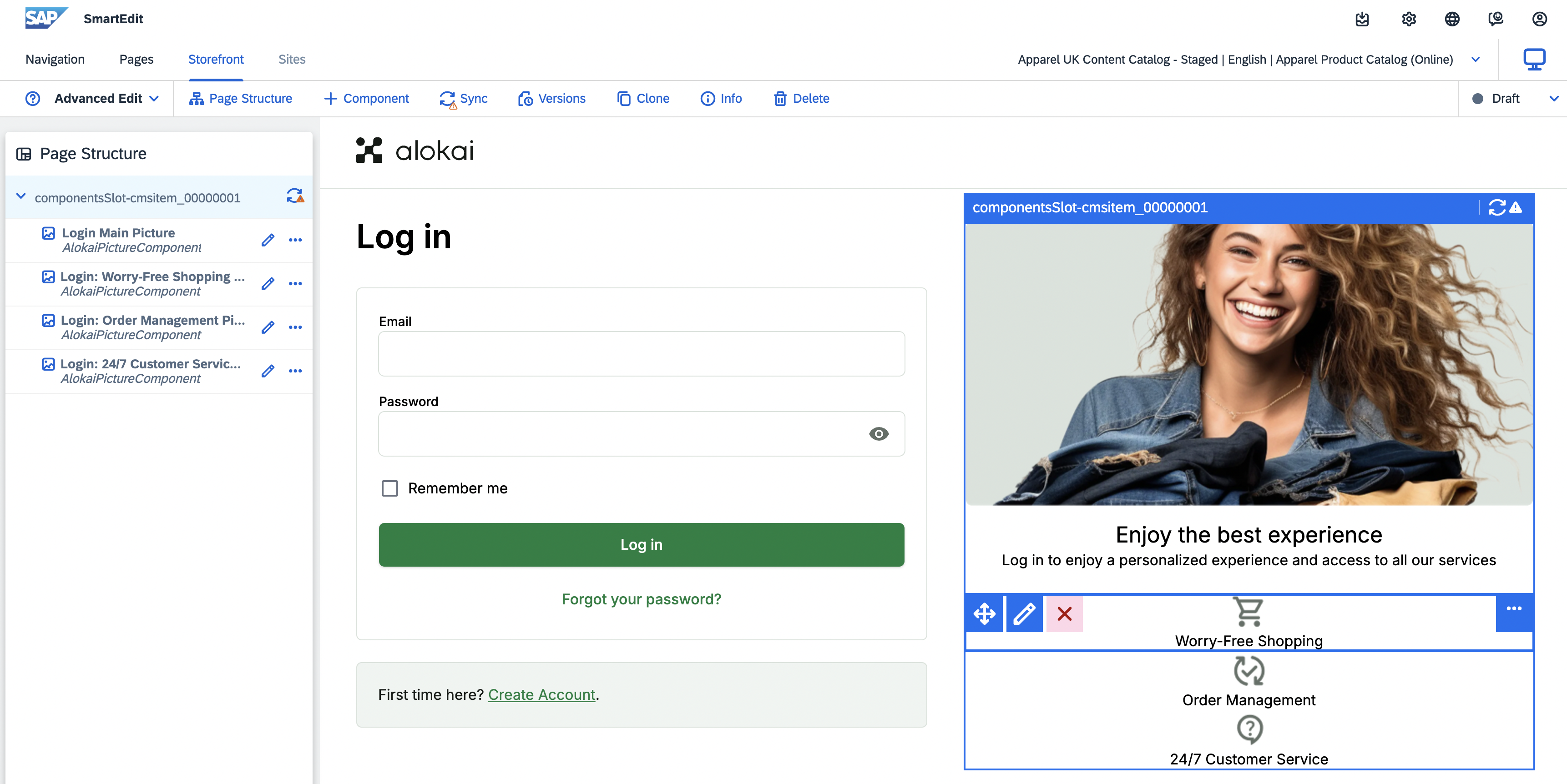Click in the Email input field
The height and width of the screenshot is (784, 1567).
pos(641,354)
